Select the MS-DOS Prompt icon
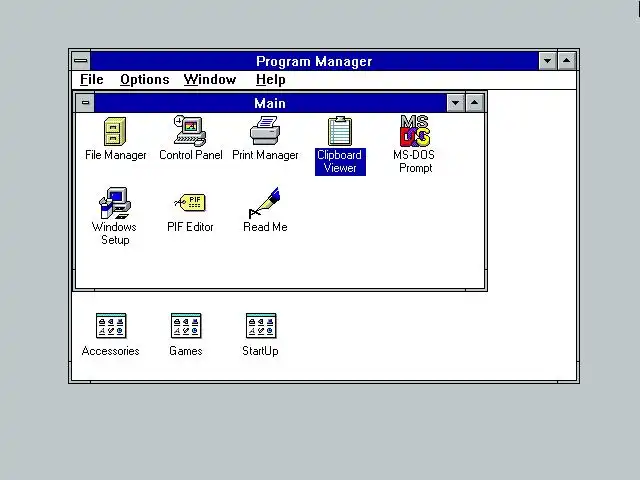Screen dimensions: 640x480 (x=415, y=131)
